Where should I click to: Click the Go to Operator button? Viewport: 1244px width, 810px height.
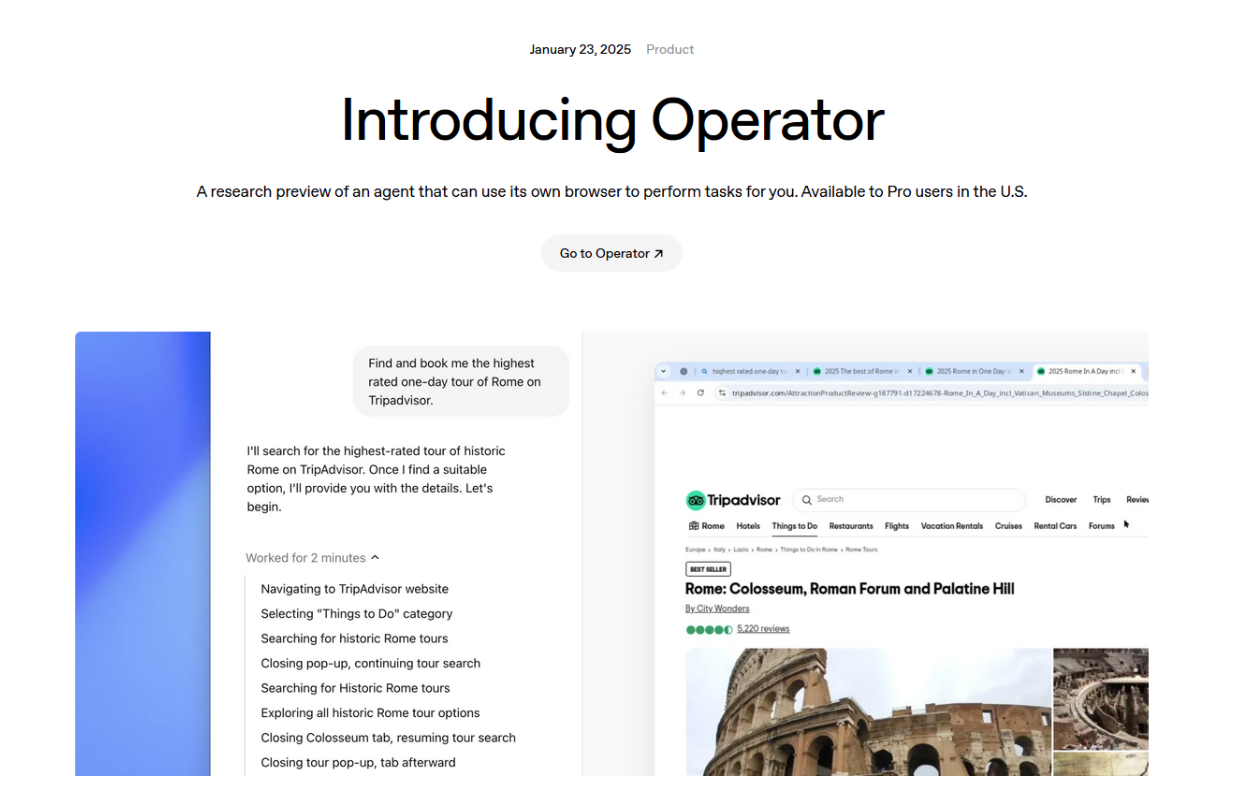point(611,254)
